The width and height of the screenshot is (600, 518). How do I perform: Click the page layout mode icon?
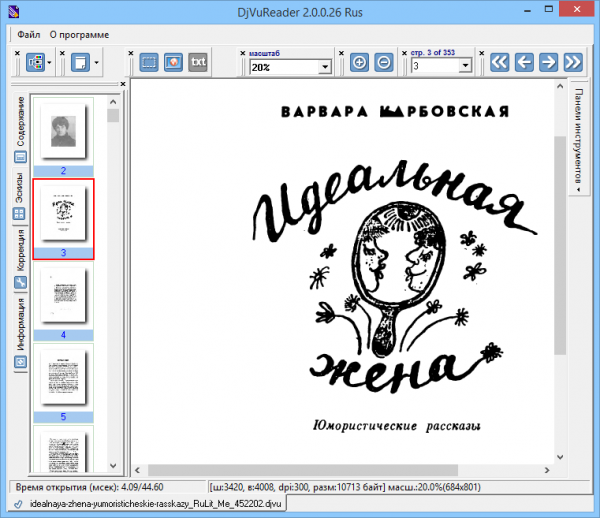35,62
